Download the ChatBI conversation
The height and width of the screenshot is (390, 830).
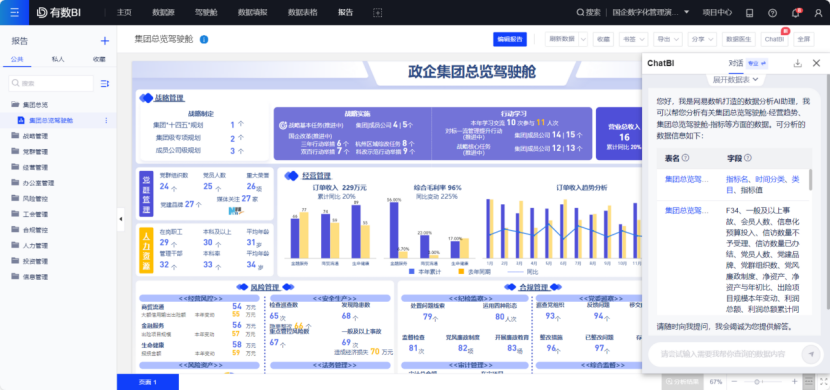pyautogui.click(x=798, y=64)
